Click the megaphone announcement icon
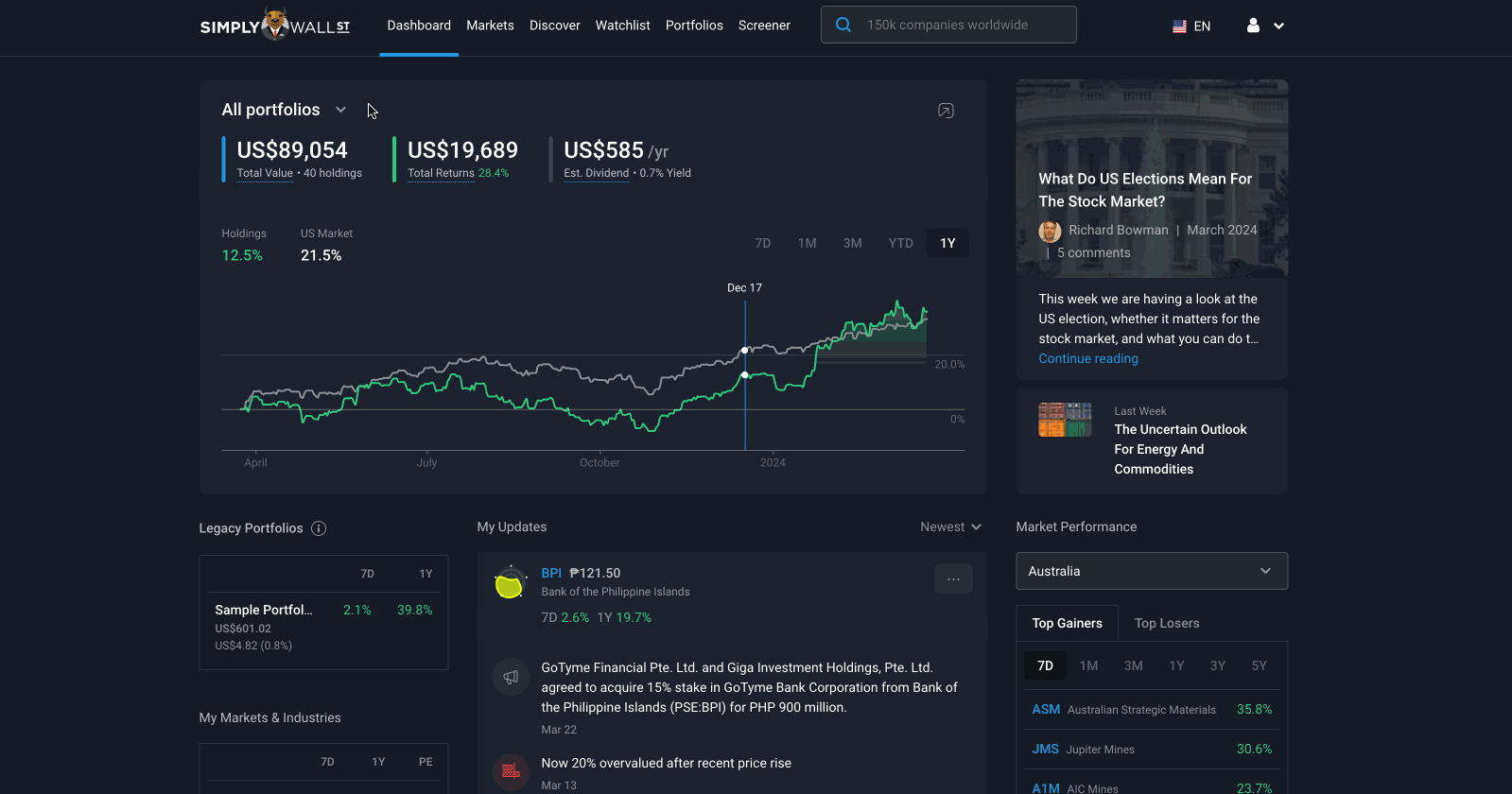Screen dimensions: 1512x794 tap(511, 677)
